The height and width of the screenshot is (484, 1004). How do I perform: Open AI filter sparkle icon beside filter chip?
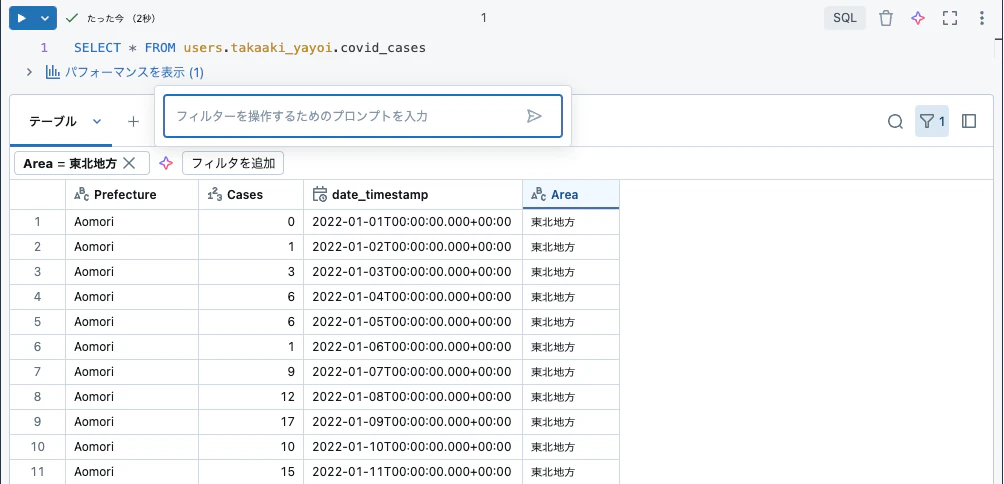[x=166, y=163]
